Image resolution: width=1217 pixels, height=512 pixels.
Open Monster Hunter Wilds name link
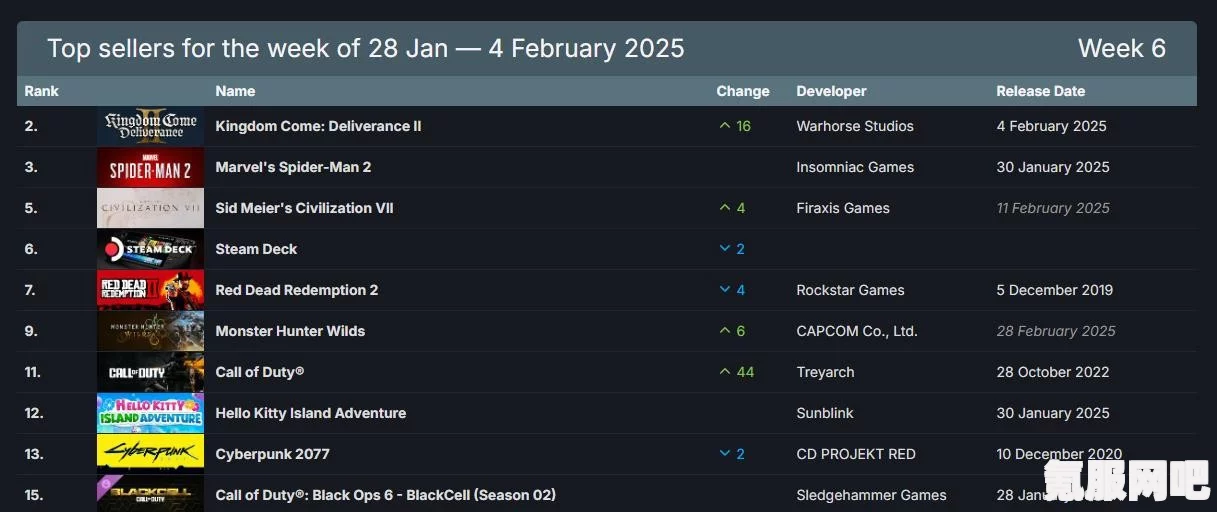290,331
